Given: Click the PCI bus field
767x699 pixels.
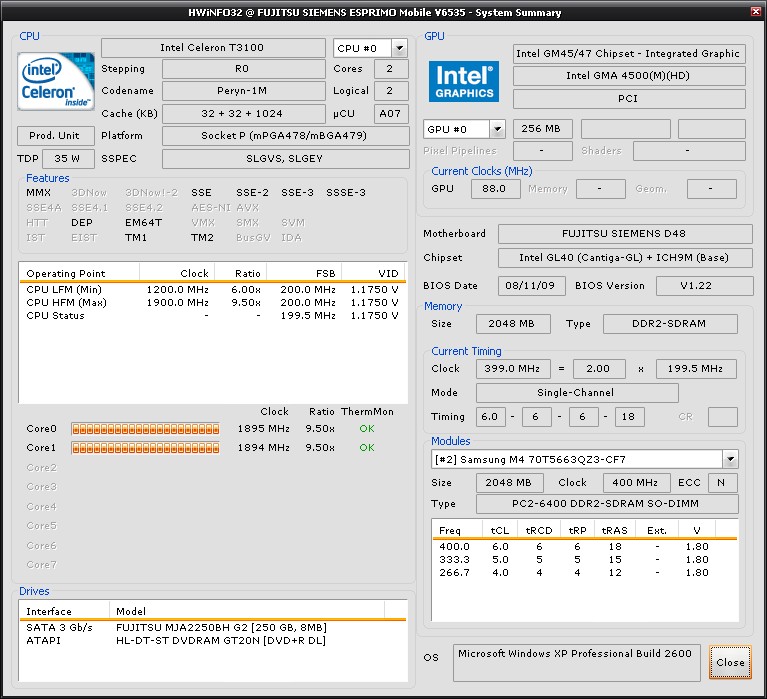Looking at the screenshot, I should [x=629, y=99].
